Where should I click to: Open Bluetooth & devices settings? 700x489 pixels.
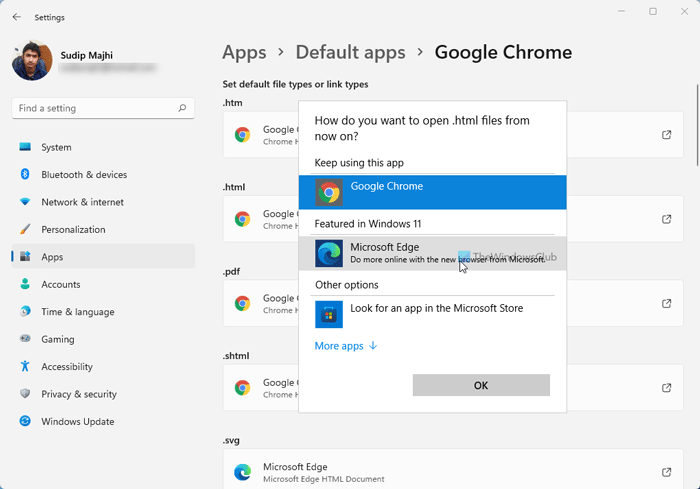click(x=84, y=175)
